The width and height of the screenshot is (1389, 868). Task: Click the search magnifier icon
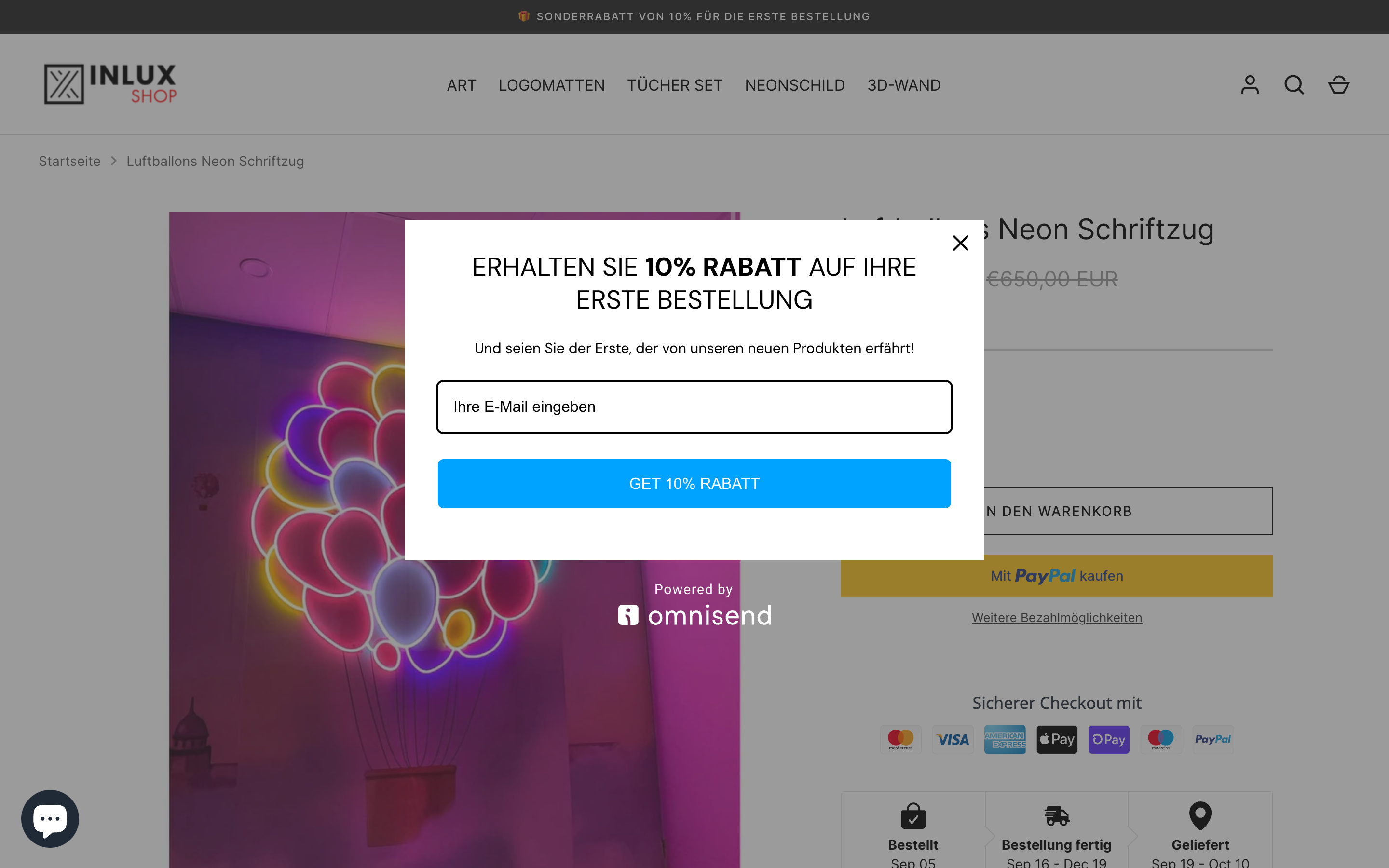point(1294,84)
